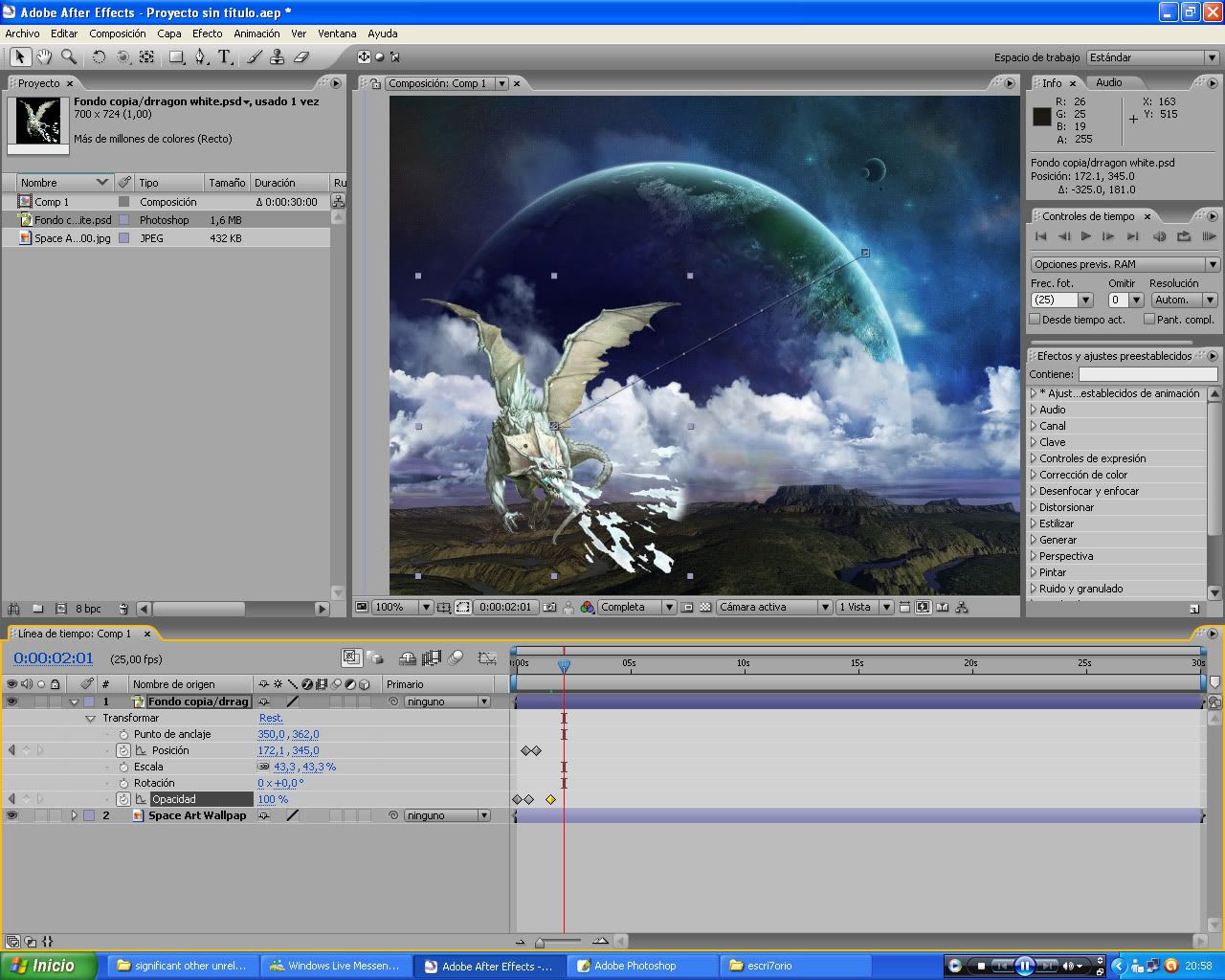1225x980 pixels.
Task: Check the Pant. compl. checkbox
Action: tap(1149, 319)
